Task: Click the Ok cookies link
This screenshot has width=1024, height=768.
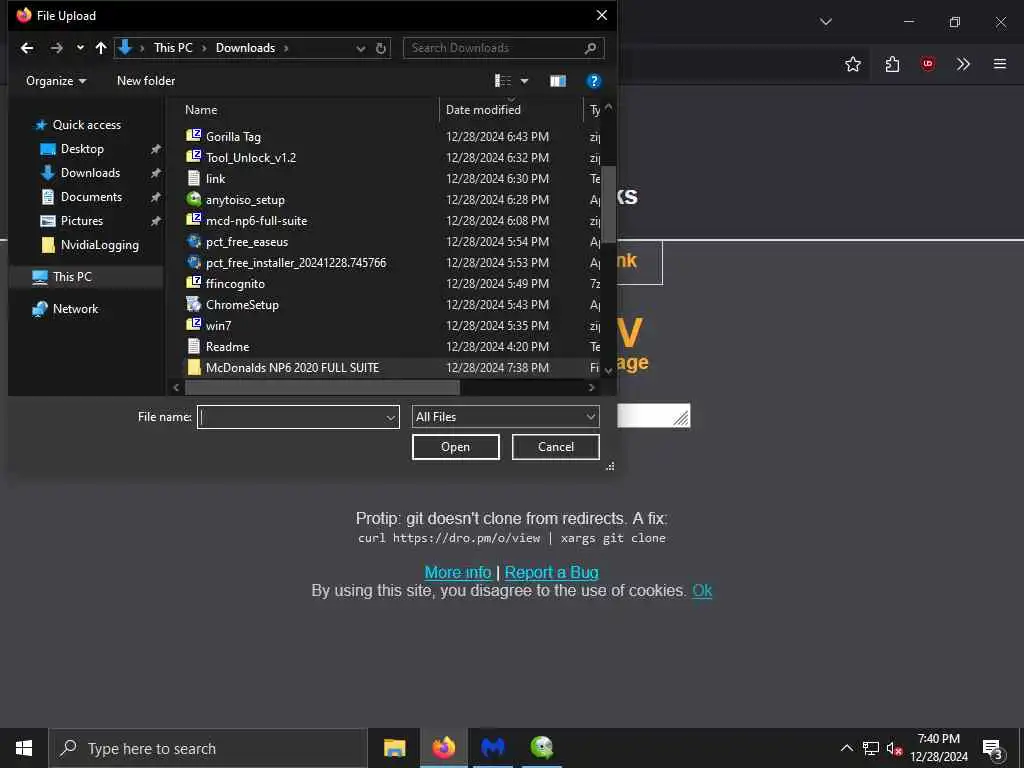Action: pyautogui.click(x=702, y=591)
